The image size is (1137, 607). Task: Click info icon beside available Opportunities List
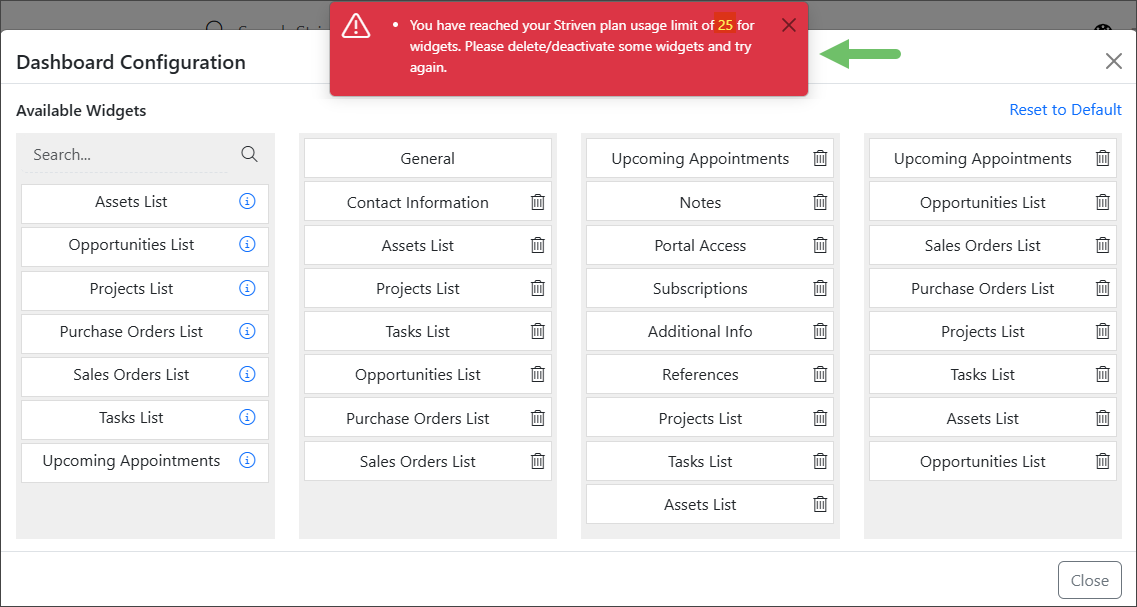point(247,244)
